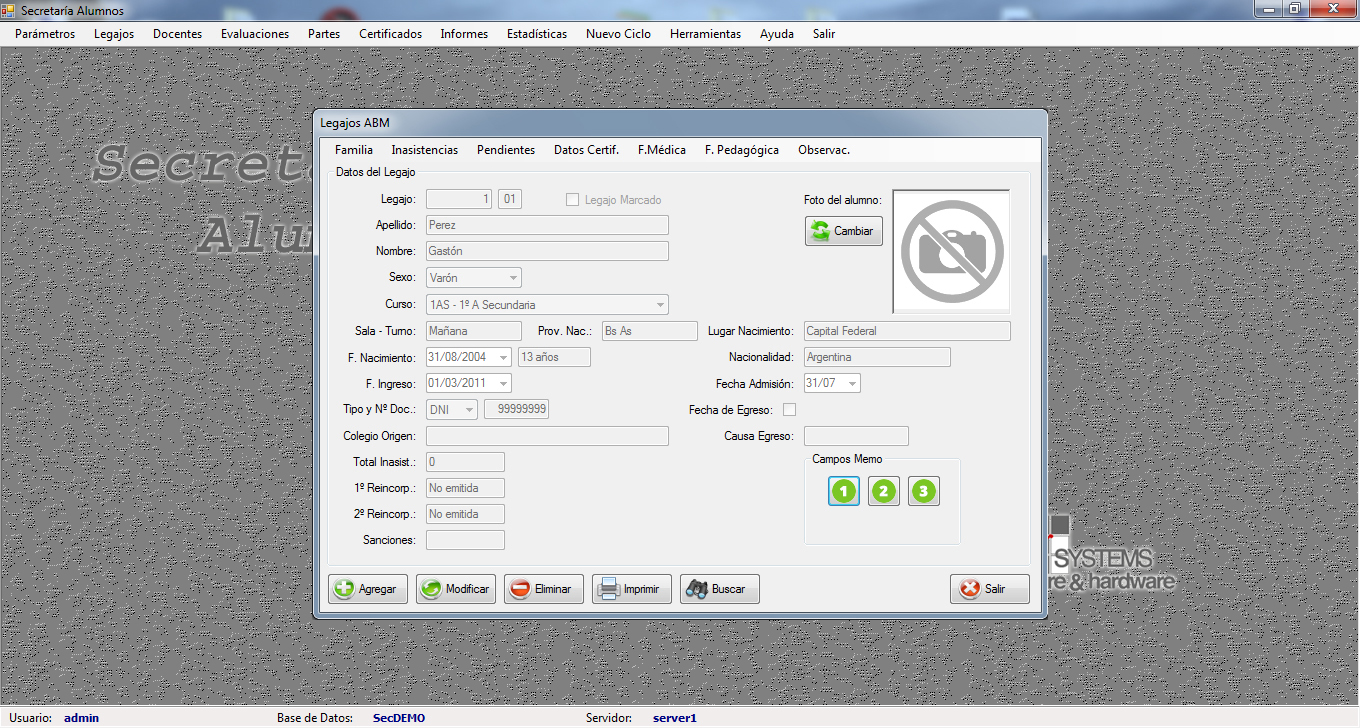Viewport: 1360px width, 728px height.
Task: Click the red Eliminar delete icon
Action: click(x=520, y=589)
